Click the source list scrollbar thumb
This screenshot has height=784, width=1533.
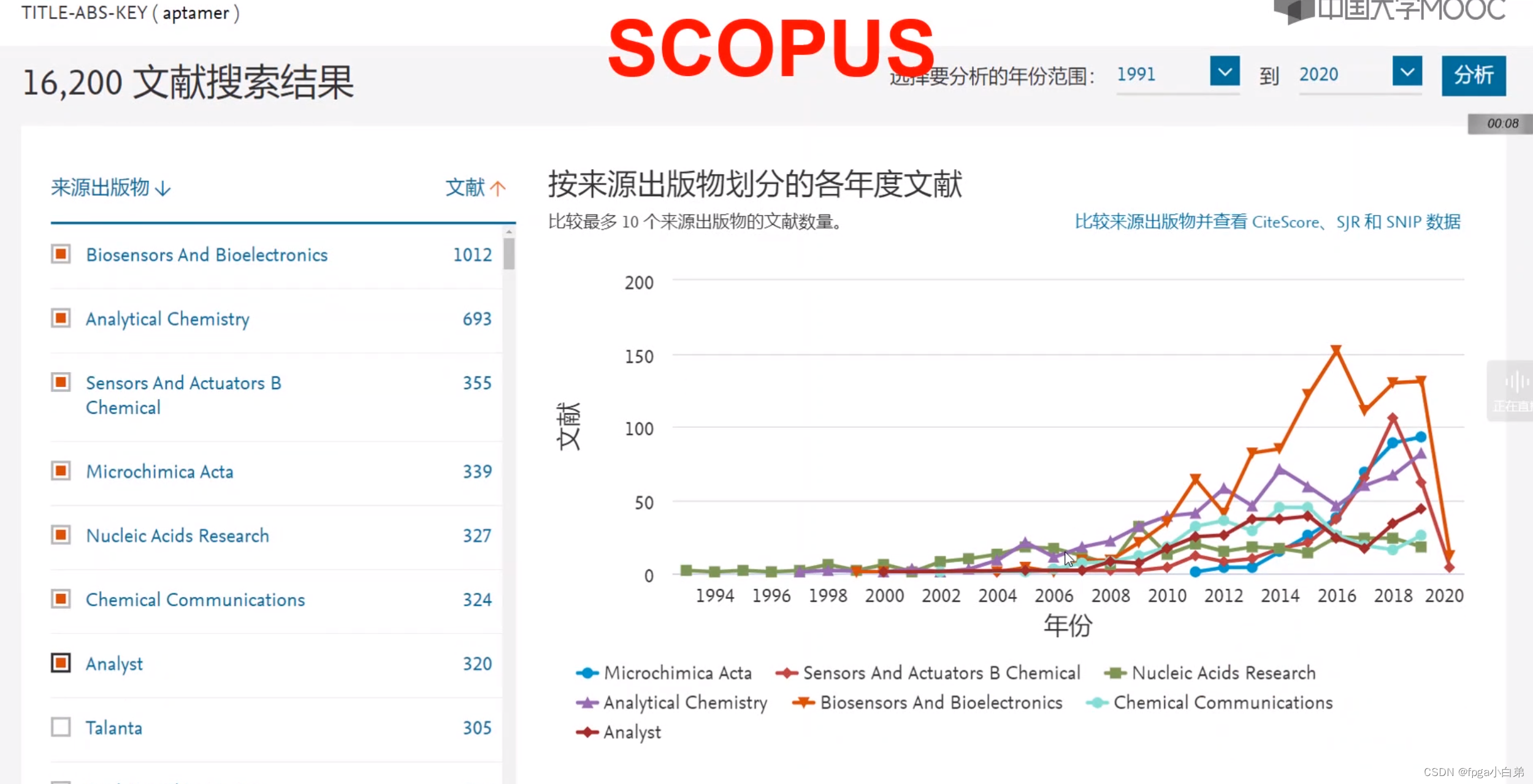509,253
